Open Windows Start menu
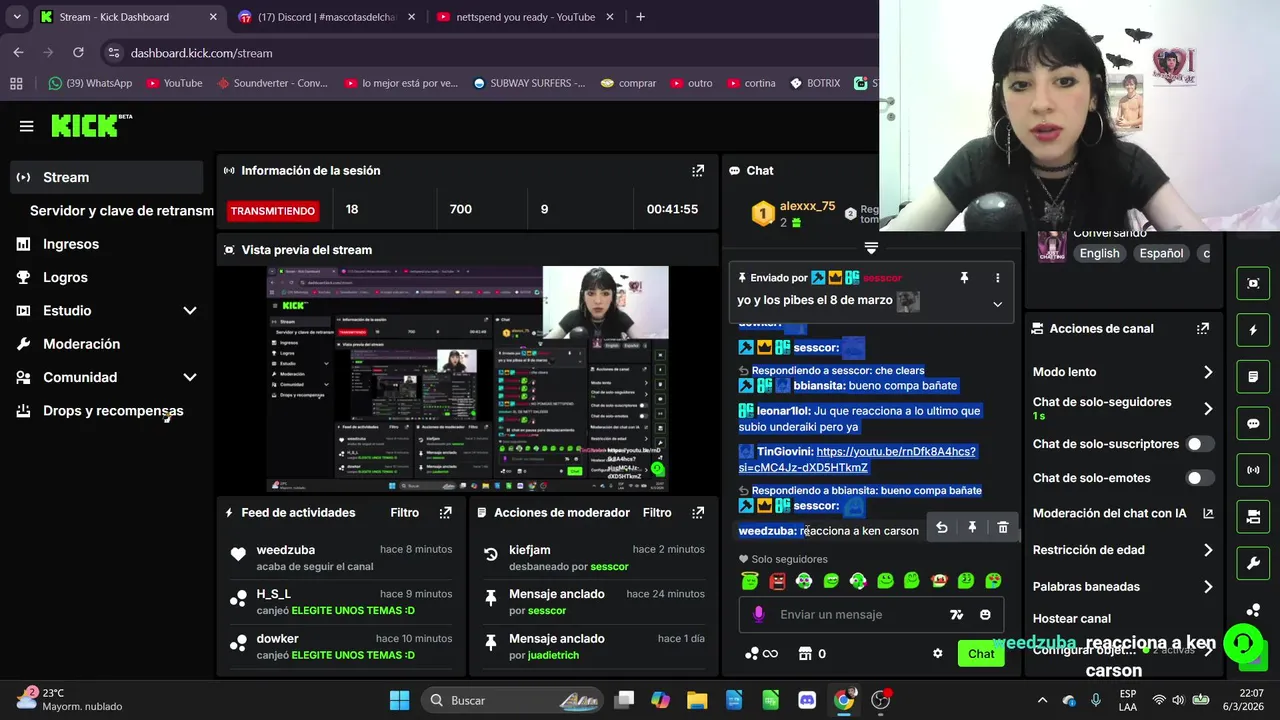Screen dimensions: 1280x720 tap(399, 700)
